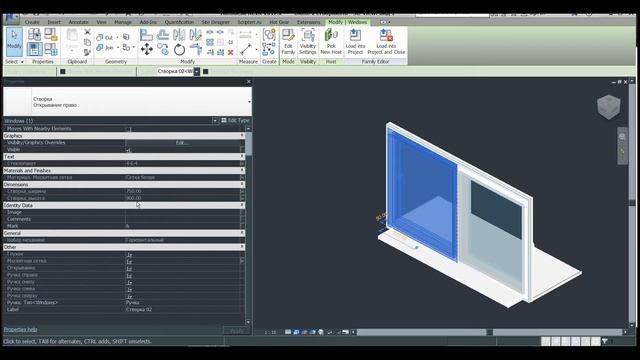Viewport: 640px width, 360px height.
Task: Click Pick New Host
Action: click(x=331, y=42)
